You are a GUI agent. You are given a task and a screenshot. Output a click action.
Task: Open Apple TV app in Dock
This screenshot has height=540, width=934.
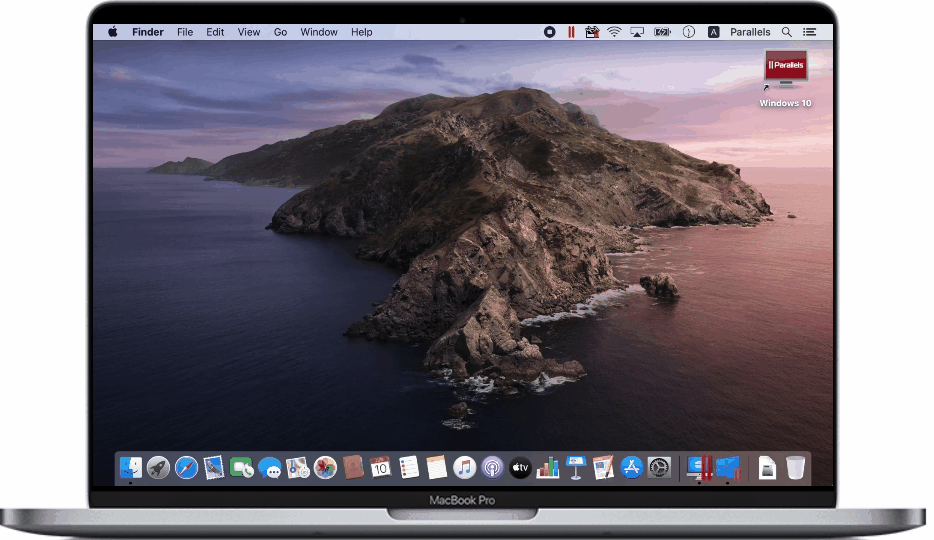point(520,468)
